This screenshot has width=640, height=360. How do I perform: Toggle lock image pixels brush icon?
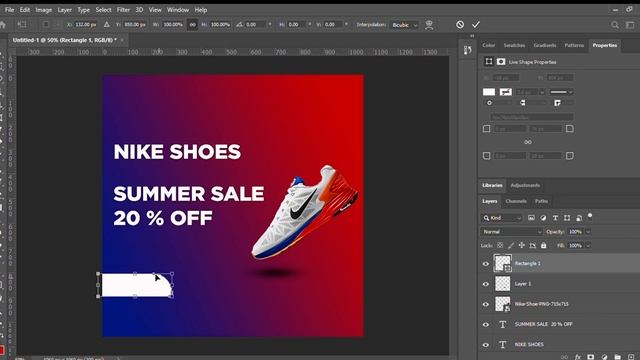tap(511, 245)
